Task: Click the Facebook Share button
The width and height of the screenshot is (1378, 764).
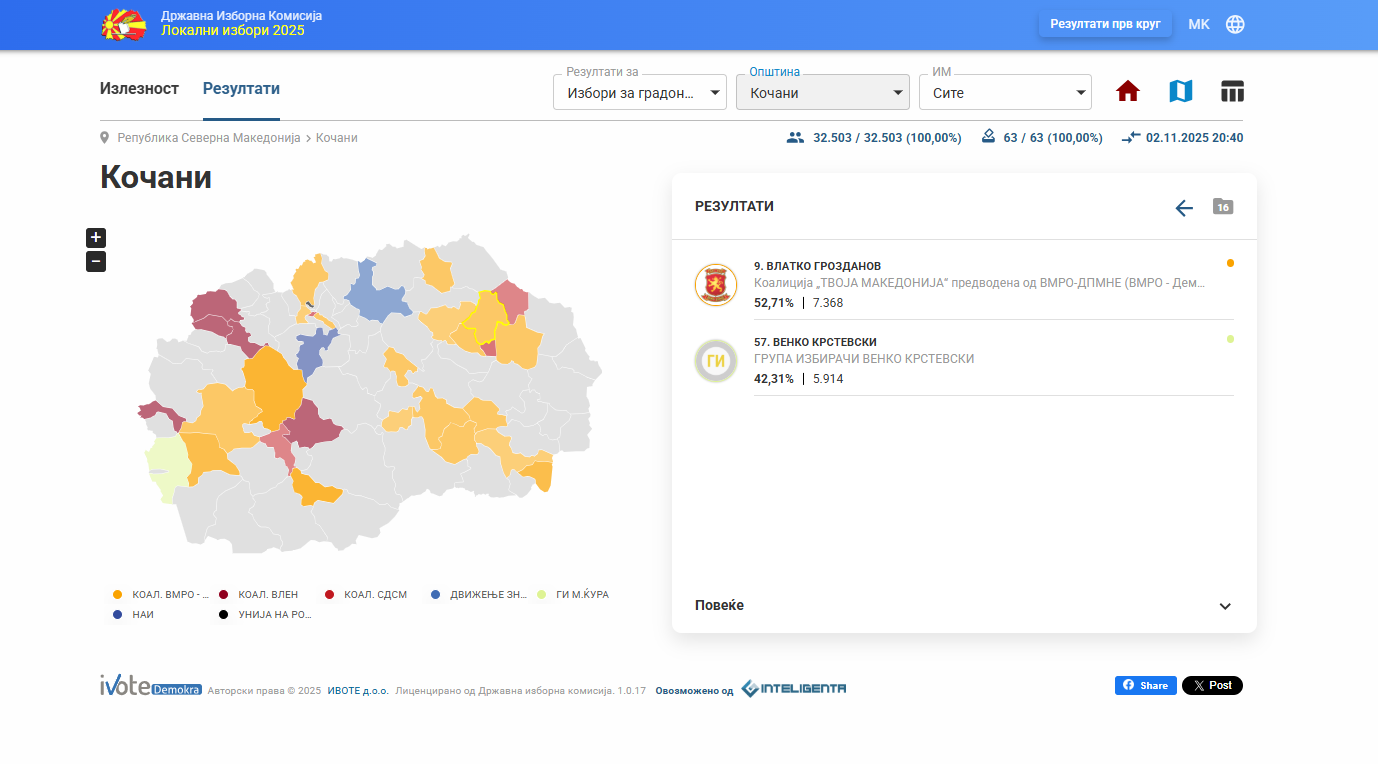Action: pyautogui.click(x=1145, y=686)
